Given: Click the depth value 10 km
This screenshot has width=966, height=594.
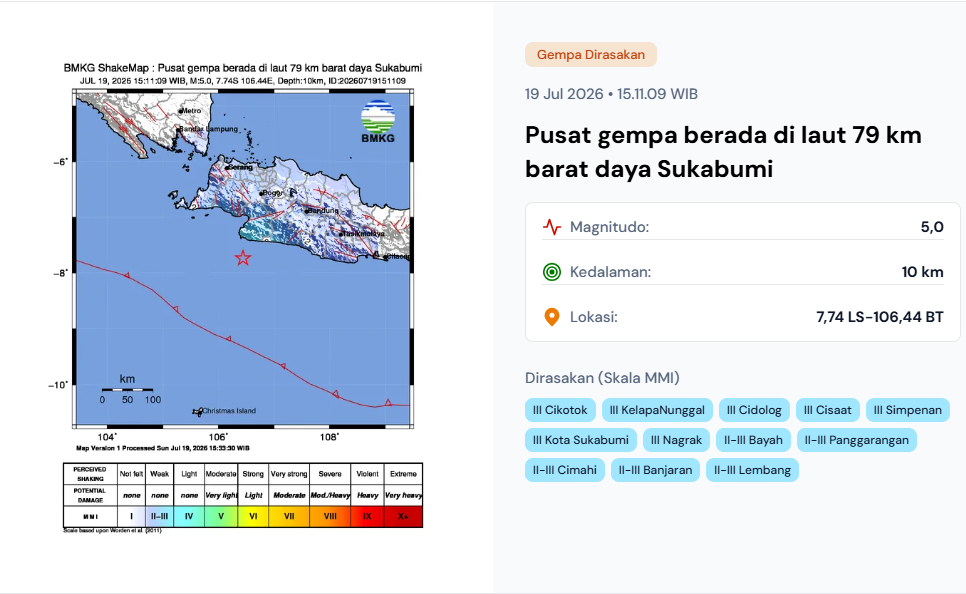Looking at the screenshot, I should point(922,272).
